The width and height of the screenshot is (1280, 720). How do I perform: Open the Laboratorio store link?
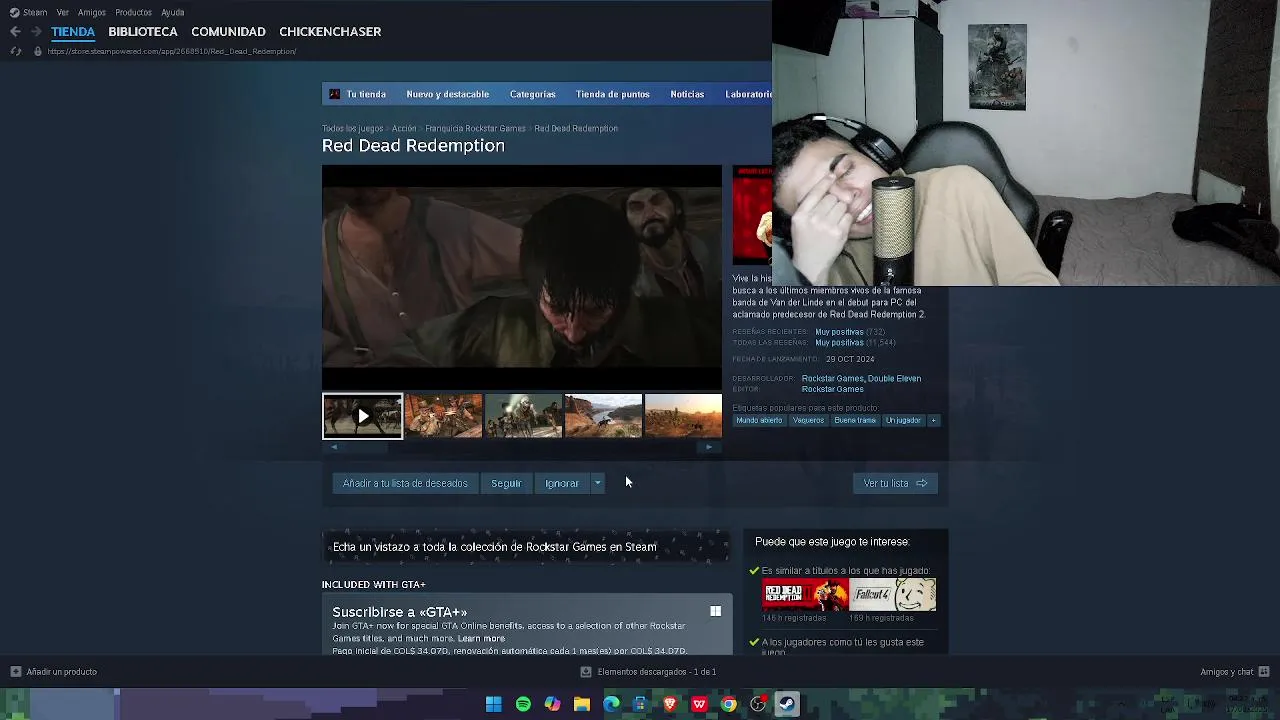[748, 94]
